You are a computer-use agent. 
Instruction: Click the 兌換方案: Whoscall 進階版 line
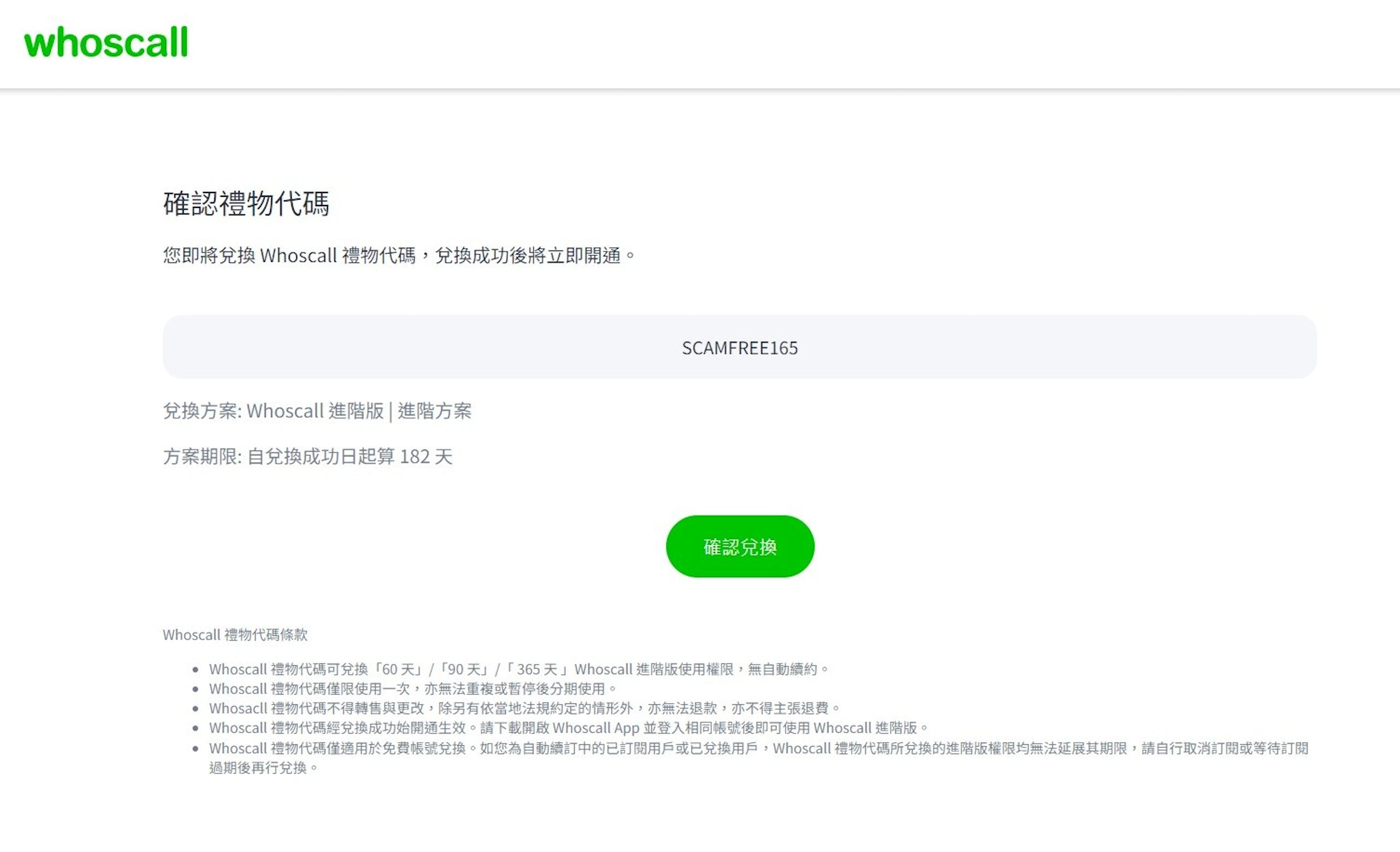tap(317, 411)
